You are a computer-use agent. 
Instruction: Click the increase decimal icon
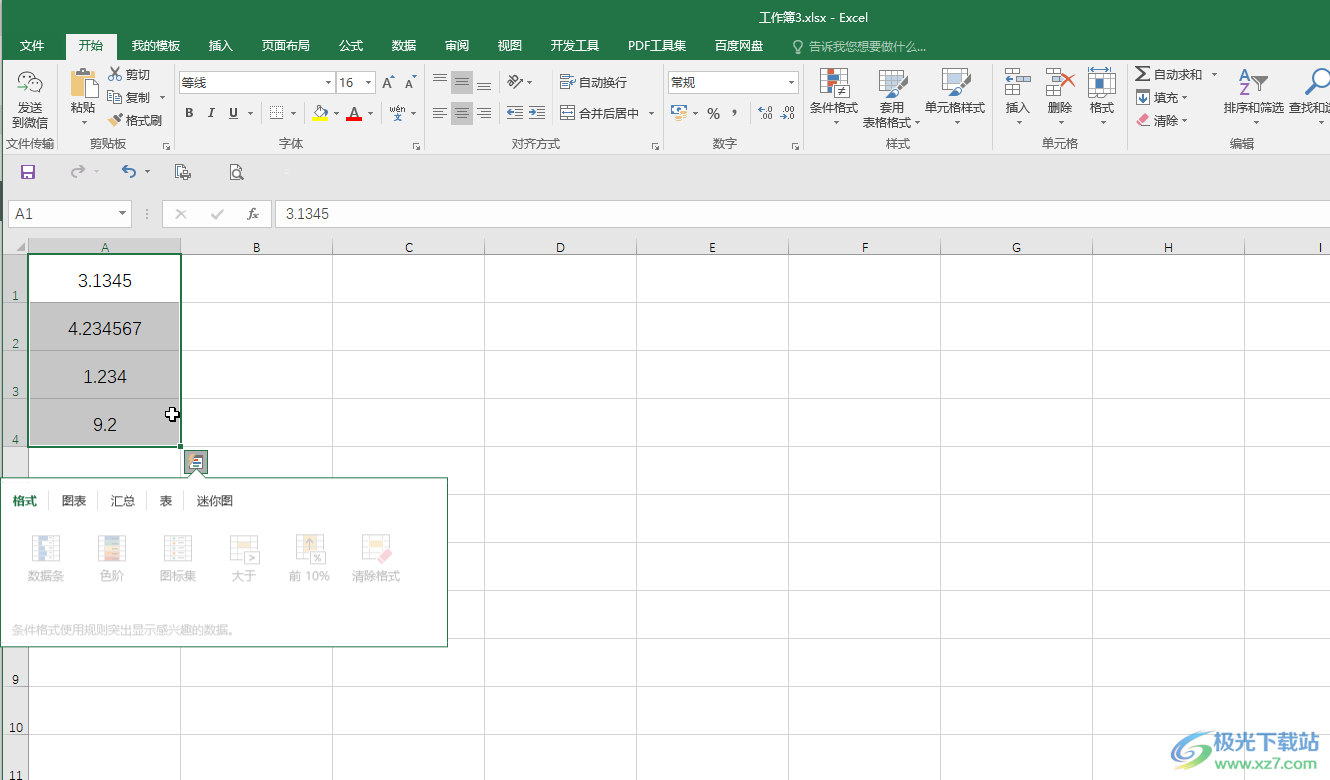click(765, 113)
